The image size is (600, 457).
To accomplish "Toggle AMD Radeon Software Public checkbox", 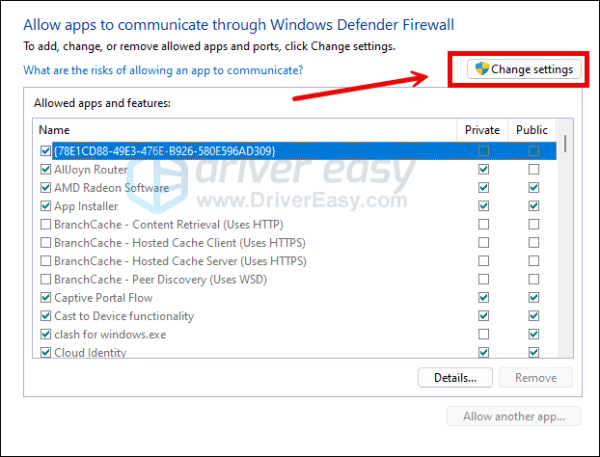I will tap(534, 188).
